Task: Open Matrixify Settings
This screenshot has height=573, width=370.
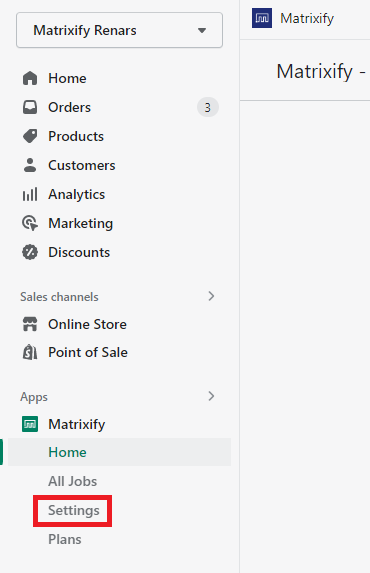Action: click(x=74, y=511)
